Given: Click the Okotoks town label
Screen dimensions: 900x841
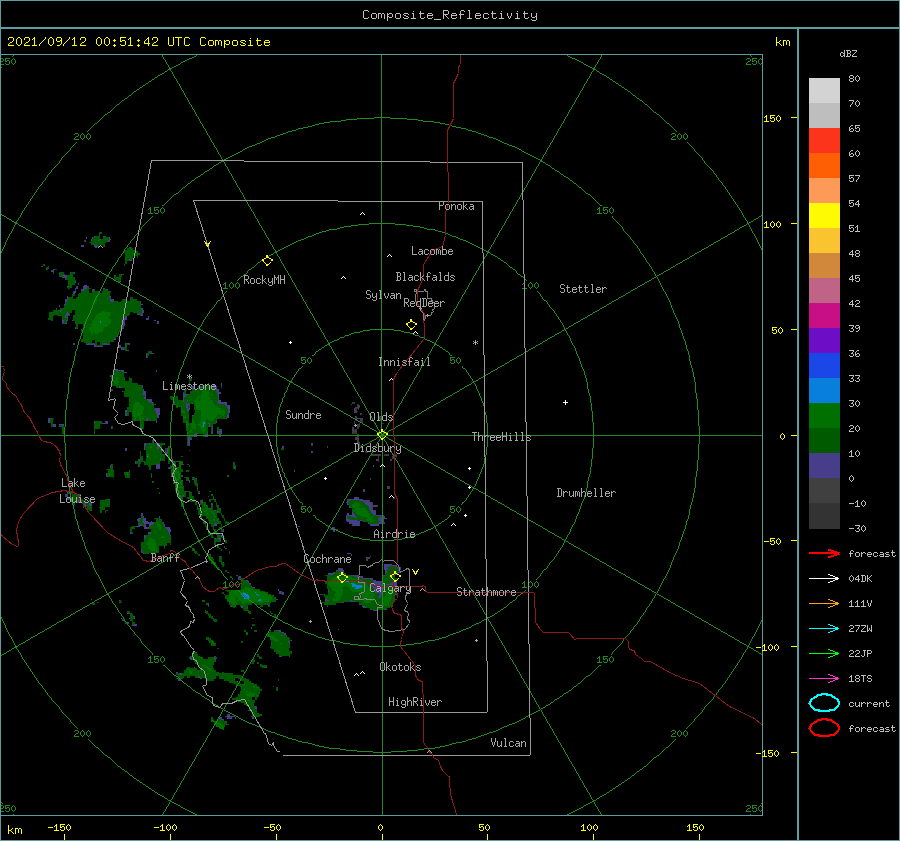Looking at the screenshot, I should 400,667.
